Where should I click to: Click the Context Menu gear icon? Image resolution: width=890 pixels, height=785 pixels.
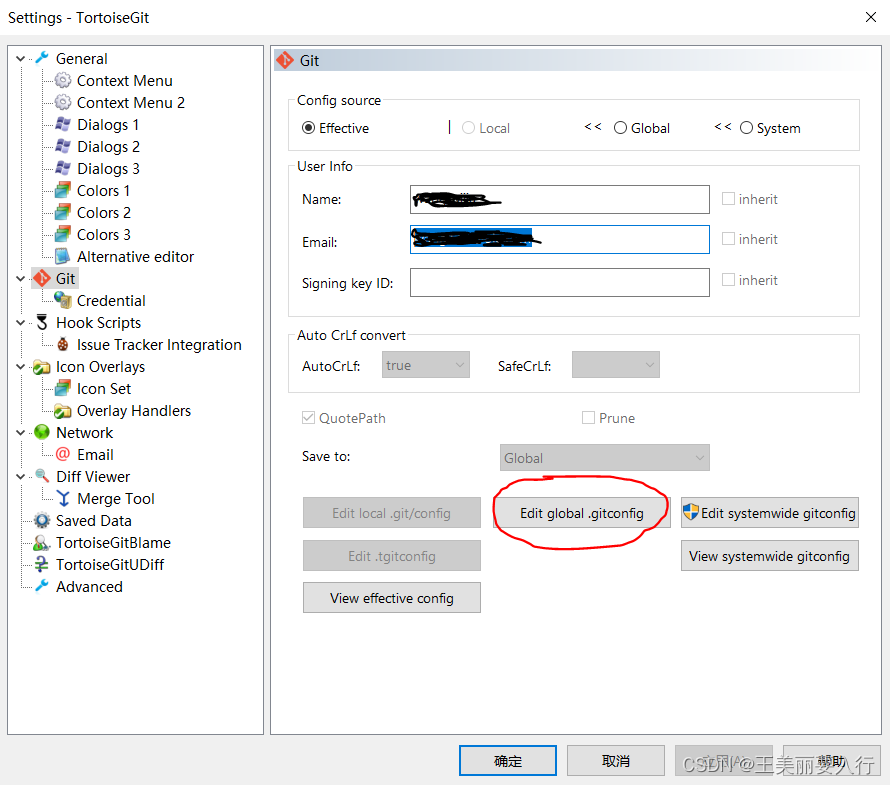(63, 80)
